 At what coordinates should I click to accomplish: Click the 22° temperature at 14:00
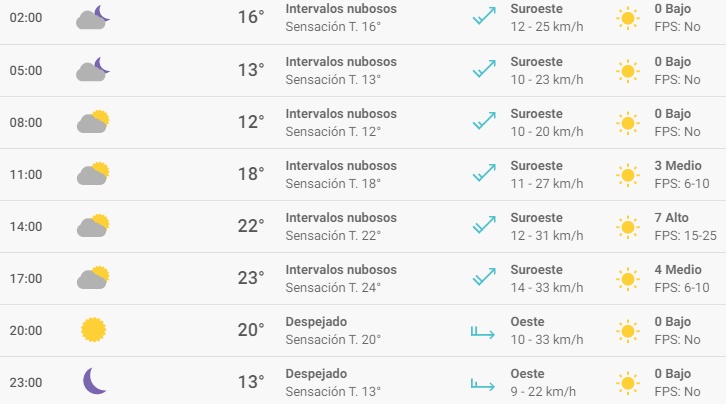click(x=251, y=226)
